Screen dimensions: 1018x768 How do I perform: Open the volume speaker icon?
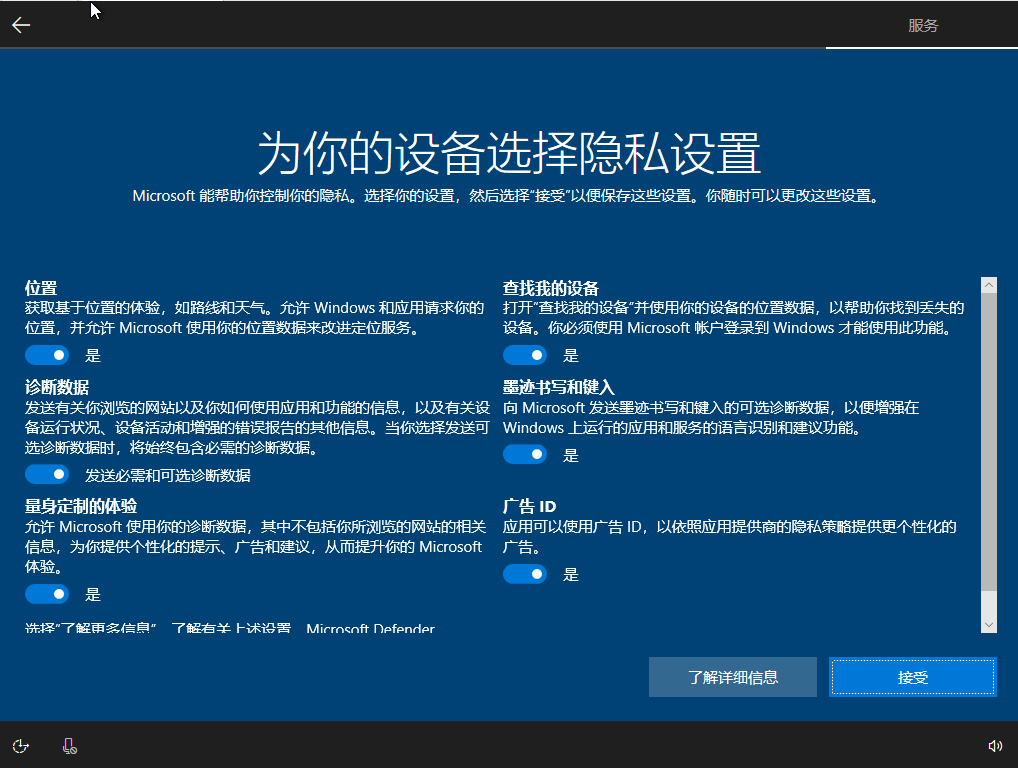[995, 746]
